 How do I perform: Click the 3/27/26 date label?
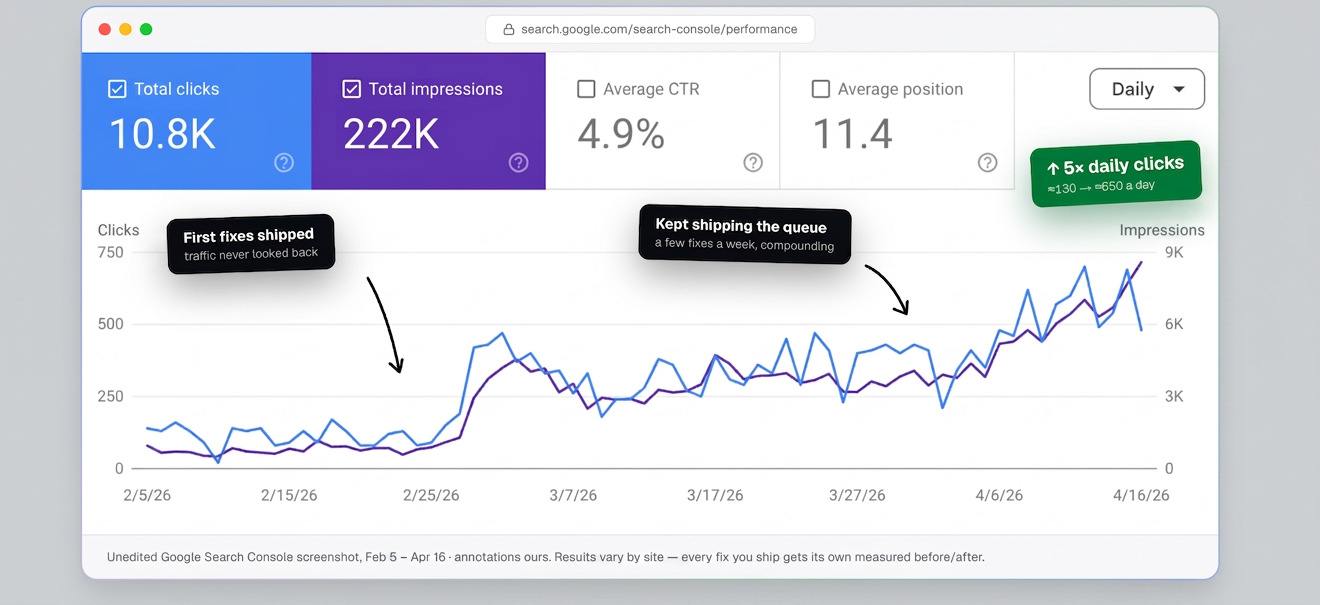[x=857, y=495]
